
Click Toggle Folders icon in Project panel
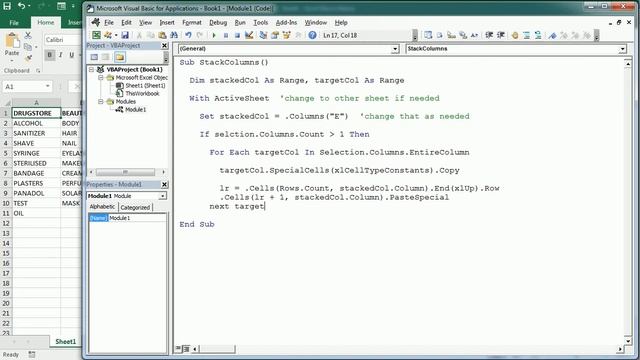[120, 57]
